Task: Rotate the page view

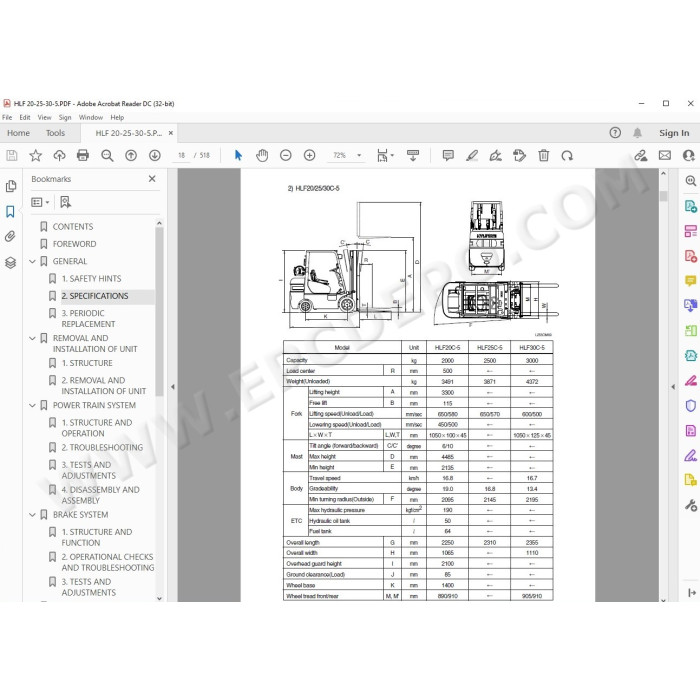Action: (x=567, y=155)
